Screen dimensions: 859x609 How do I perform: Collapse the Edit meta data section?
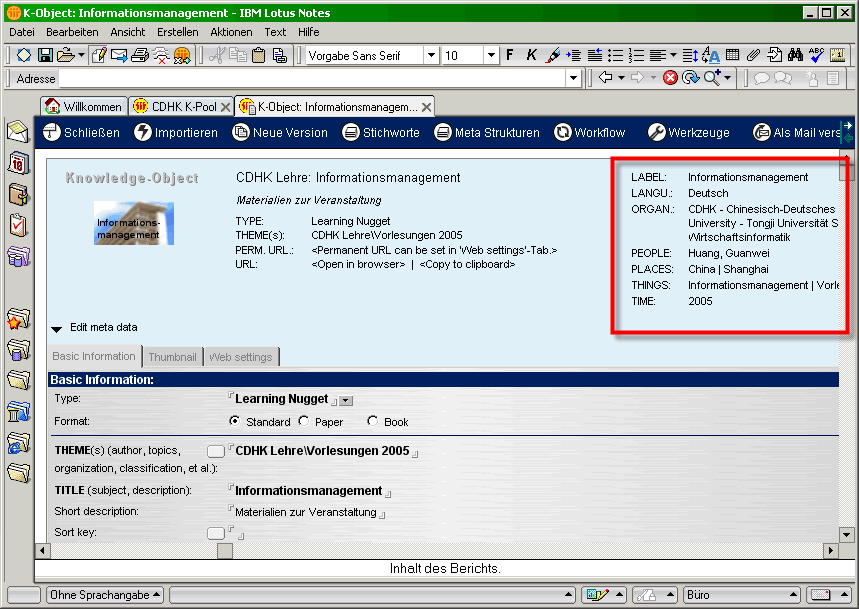point(56,329)
